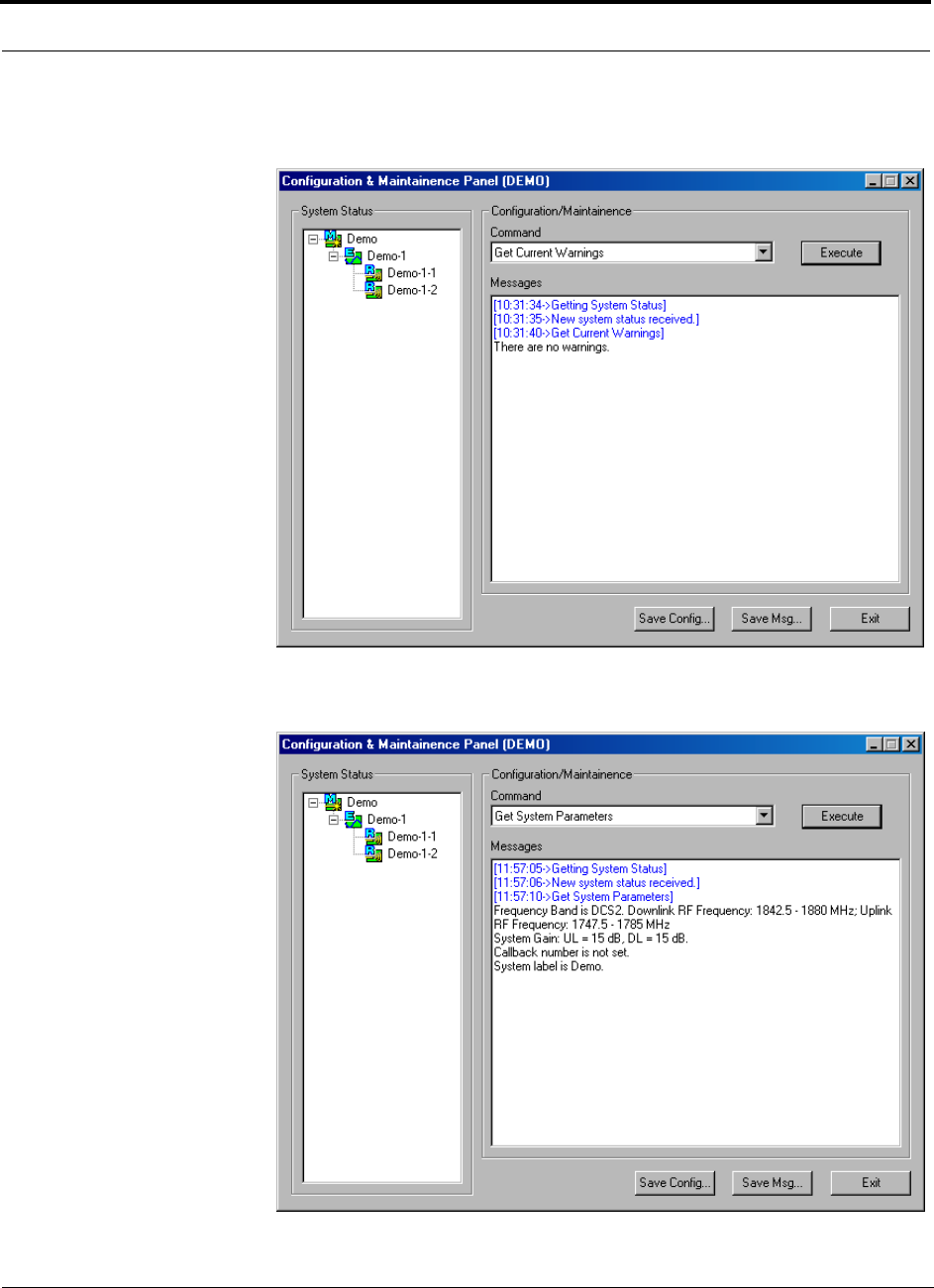Click Demo-1 node icon in upper window tree
The height and width of the screenshot is (1288, 934).
353,255
